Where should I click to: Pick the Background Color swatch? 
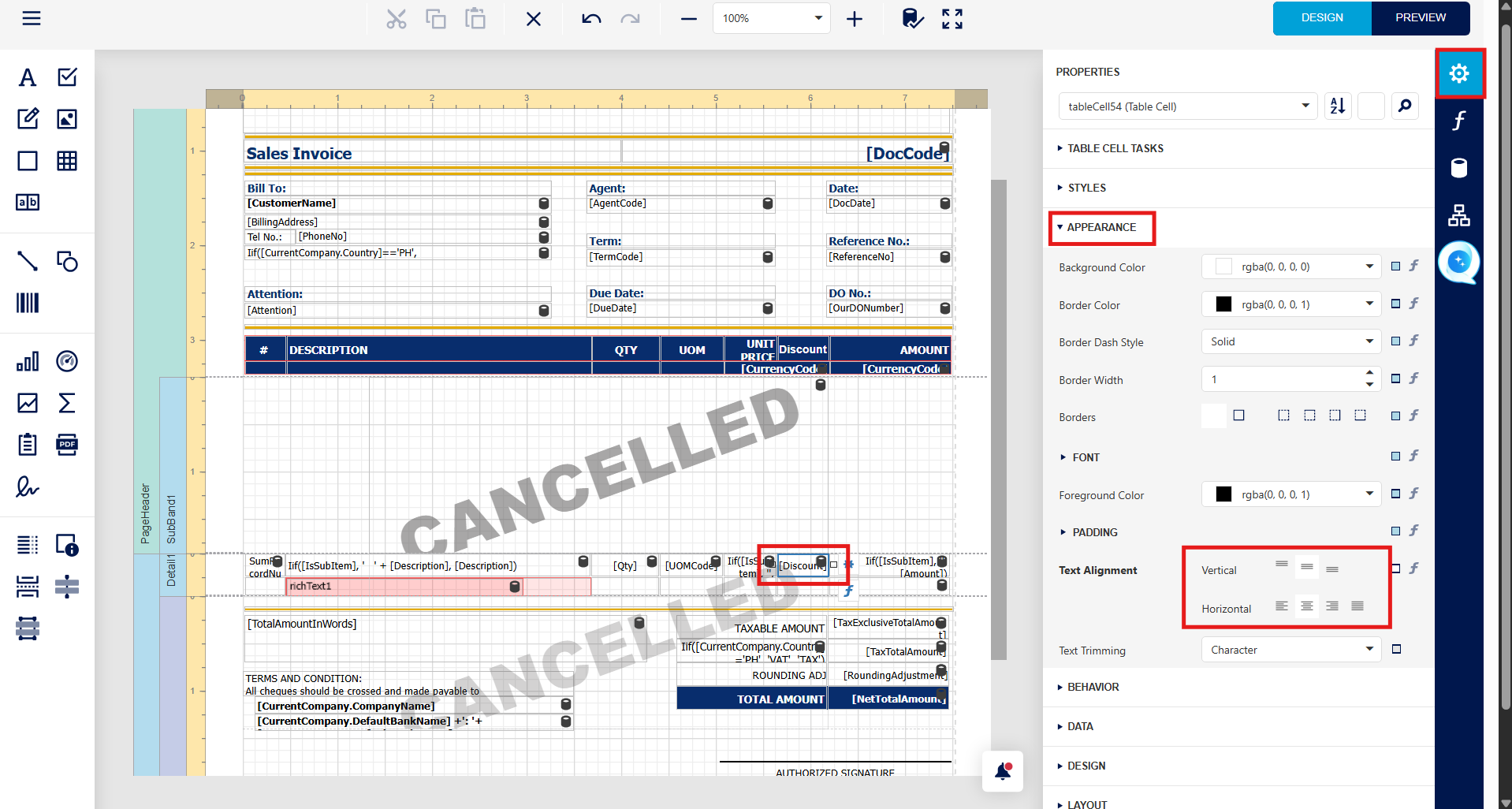click(x=1223, y=267)
